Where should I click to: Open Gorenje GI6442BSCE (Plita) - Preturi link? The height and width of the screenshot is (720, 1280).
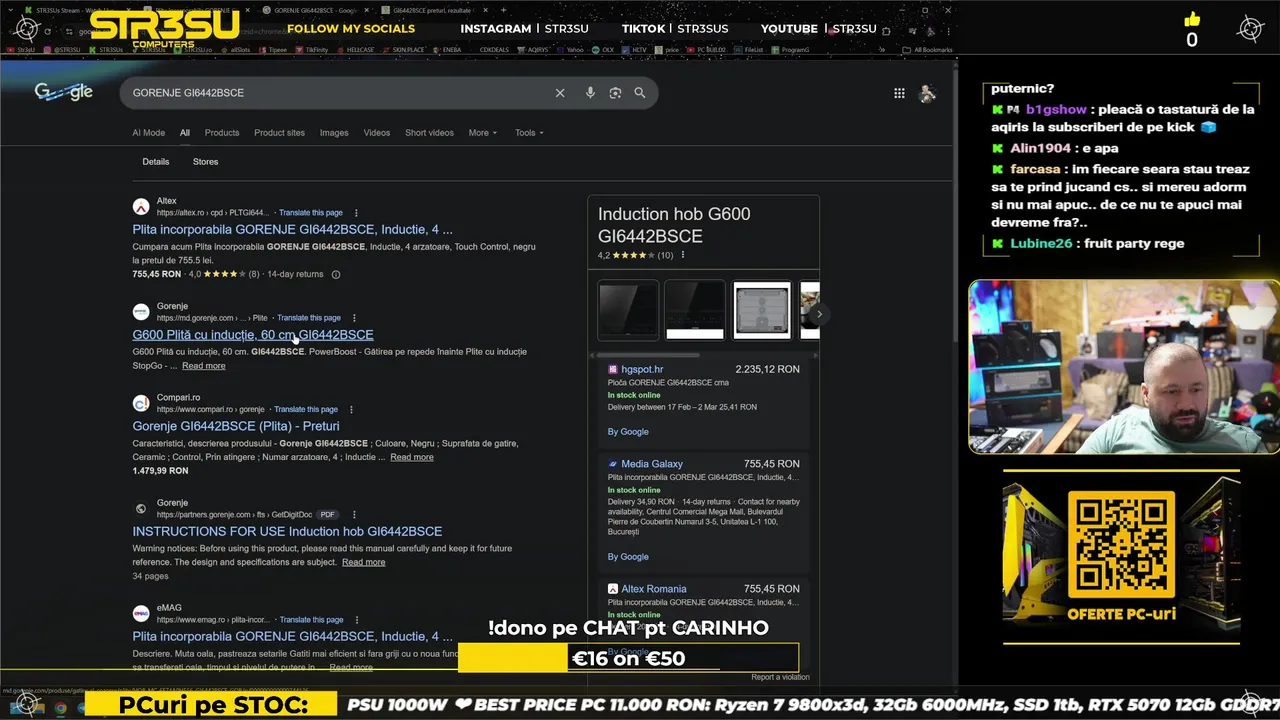pyautogui.click(x=236, y=426)
